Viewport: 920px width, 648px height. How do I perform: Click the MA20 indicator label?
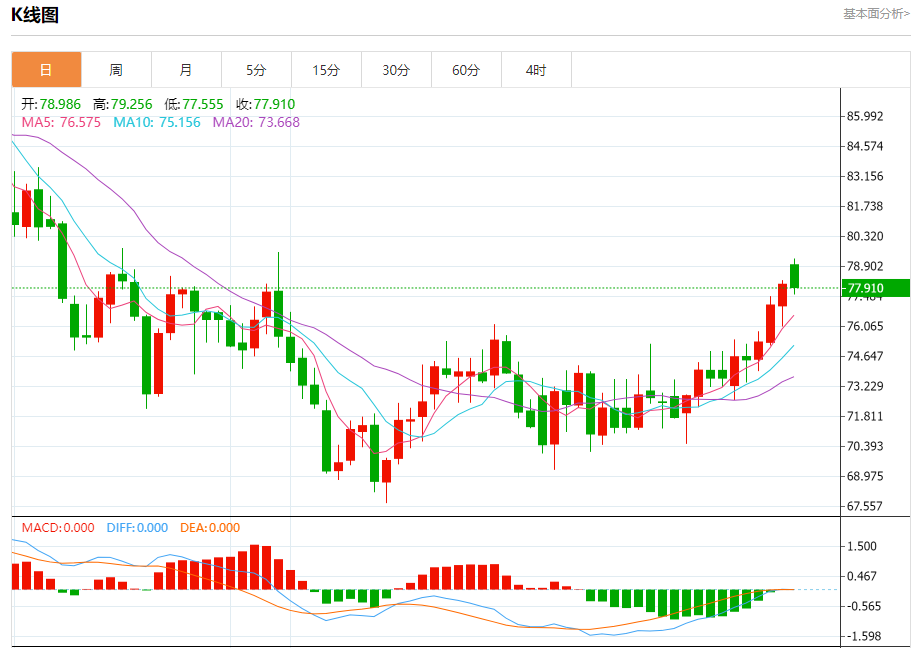[x=256, y=122]
